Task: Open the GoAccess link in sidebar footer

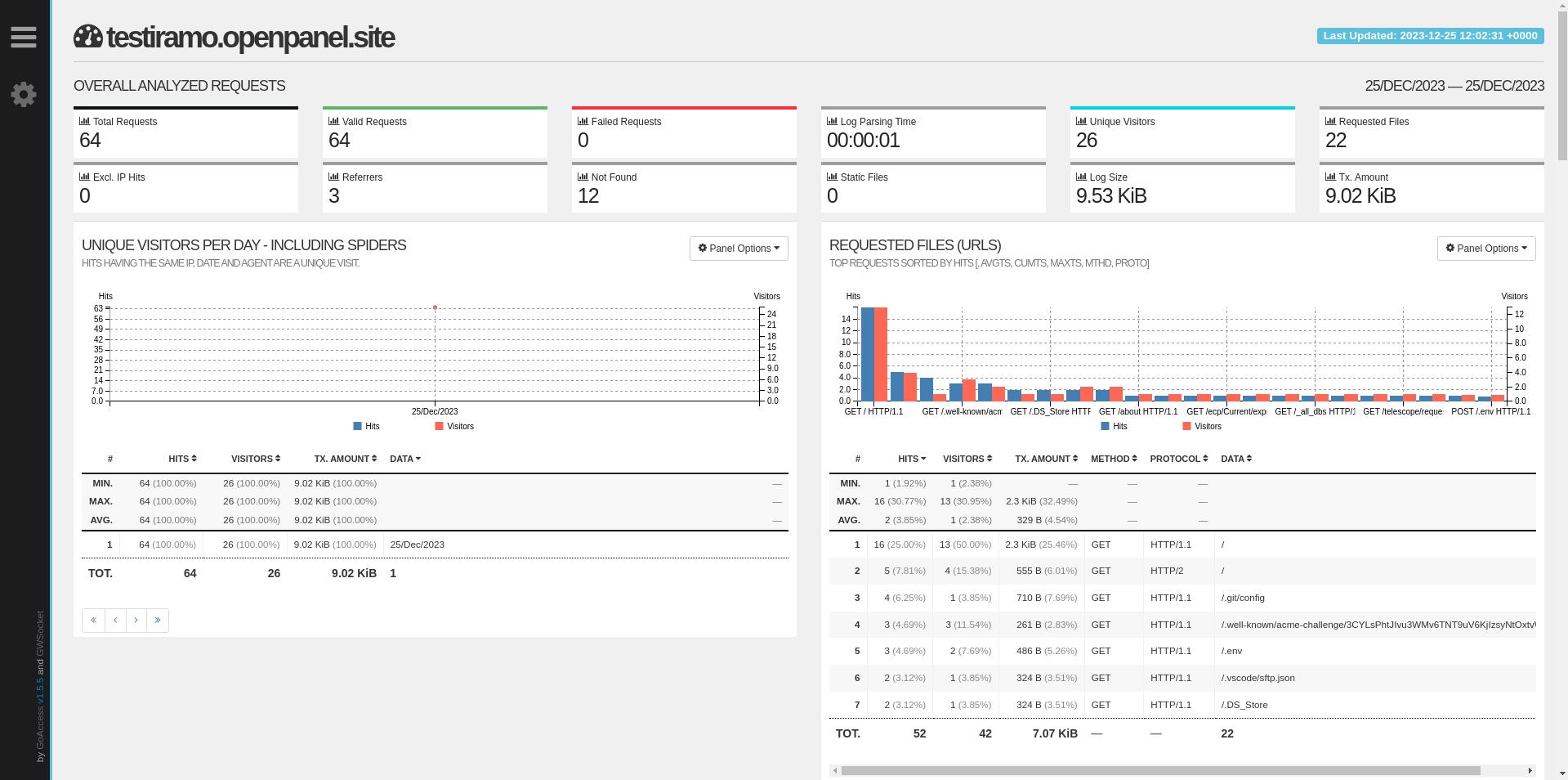Action: pos(40,728)
